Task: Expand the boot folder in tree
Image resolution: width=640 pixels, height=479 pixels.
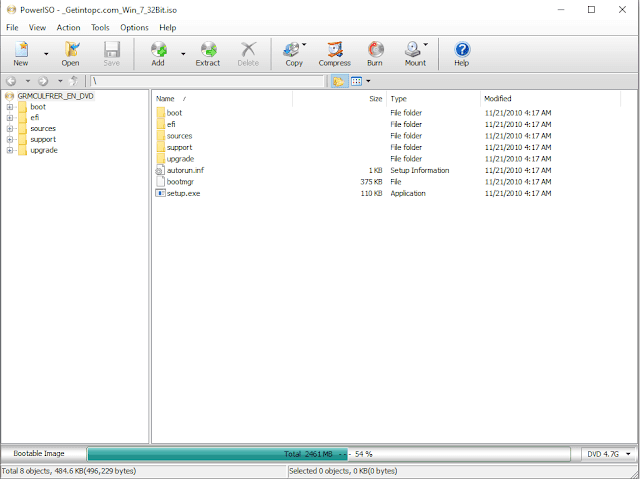Action: point(9,107)
